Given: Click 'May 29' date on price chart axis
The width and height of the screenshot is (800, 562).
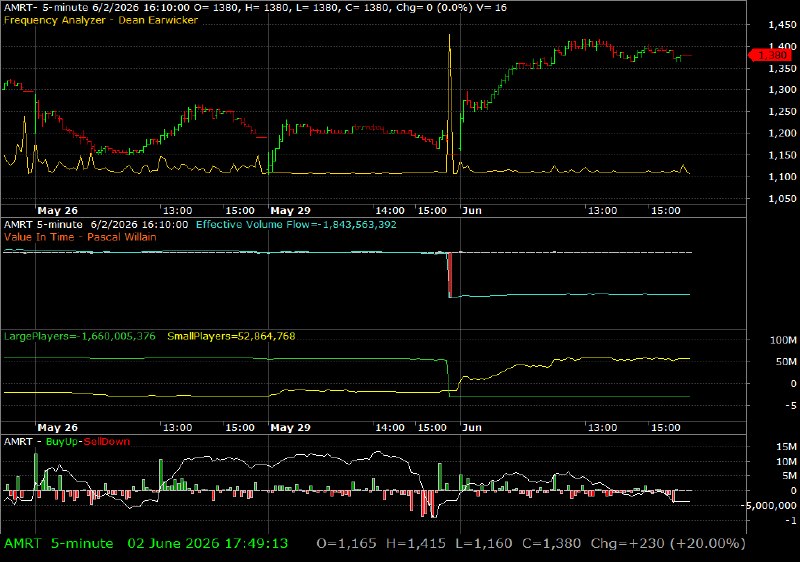Looking at the screenshot, I should pyautogui.click(x=290, y=211).
